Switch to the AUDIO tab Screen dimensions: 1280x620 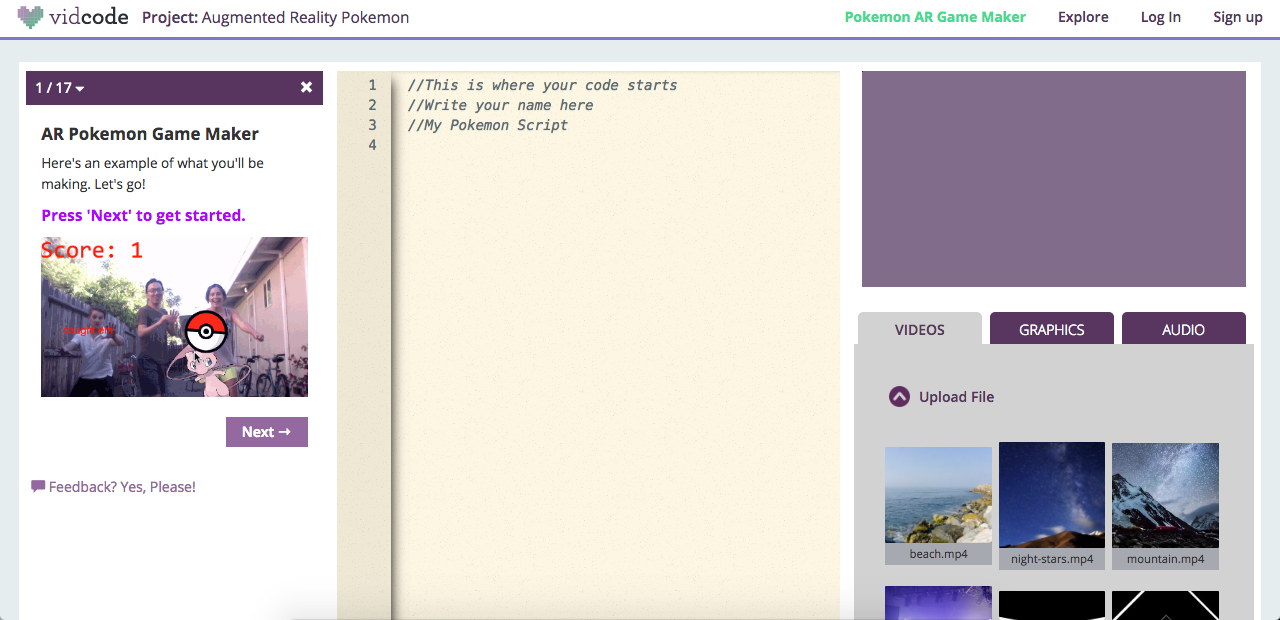(x=1183, y=330)
